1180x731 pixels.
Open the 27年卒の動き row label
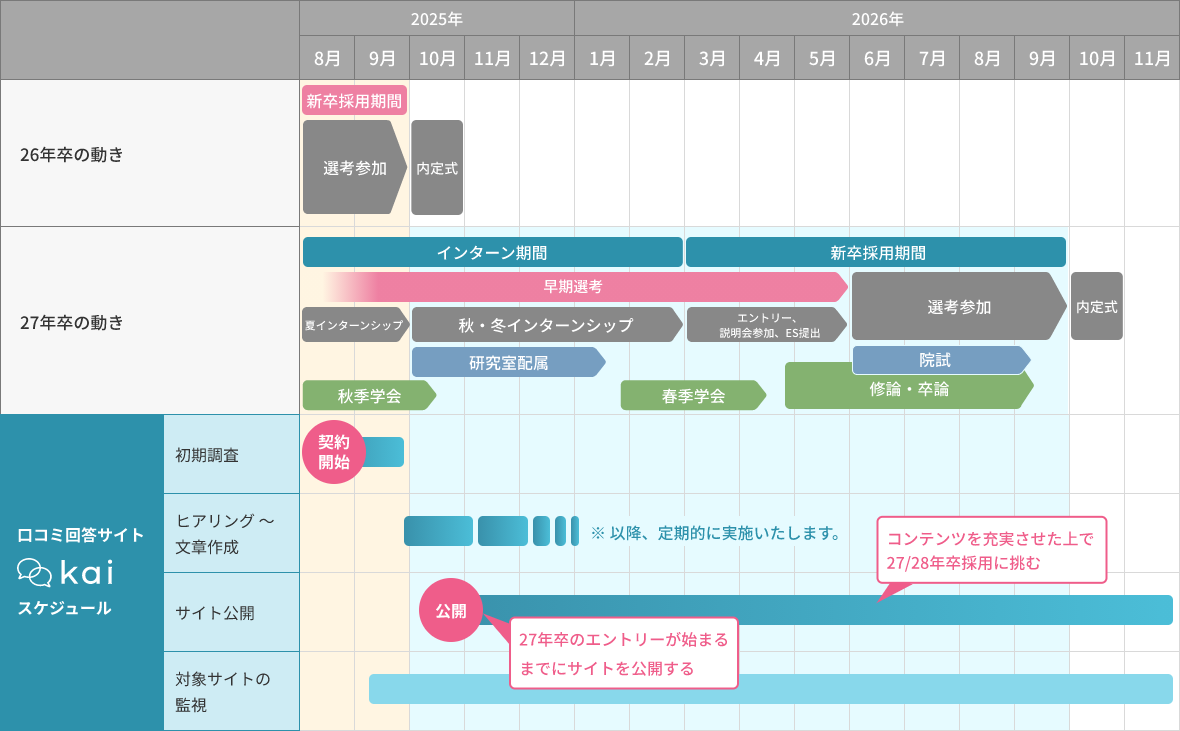[x=72, y=322]
